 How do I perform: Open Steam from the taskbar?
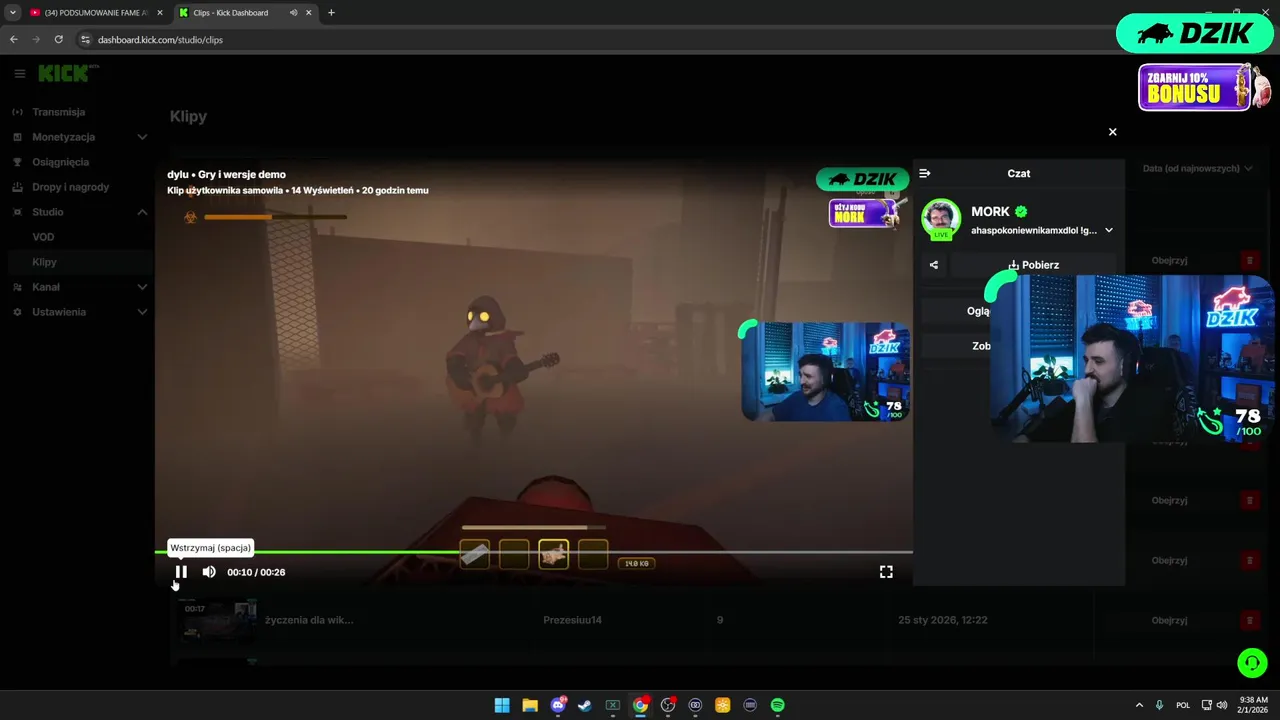[585, 705]
